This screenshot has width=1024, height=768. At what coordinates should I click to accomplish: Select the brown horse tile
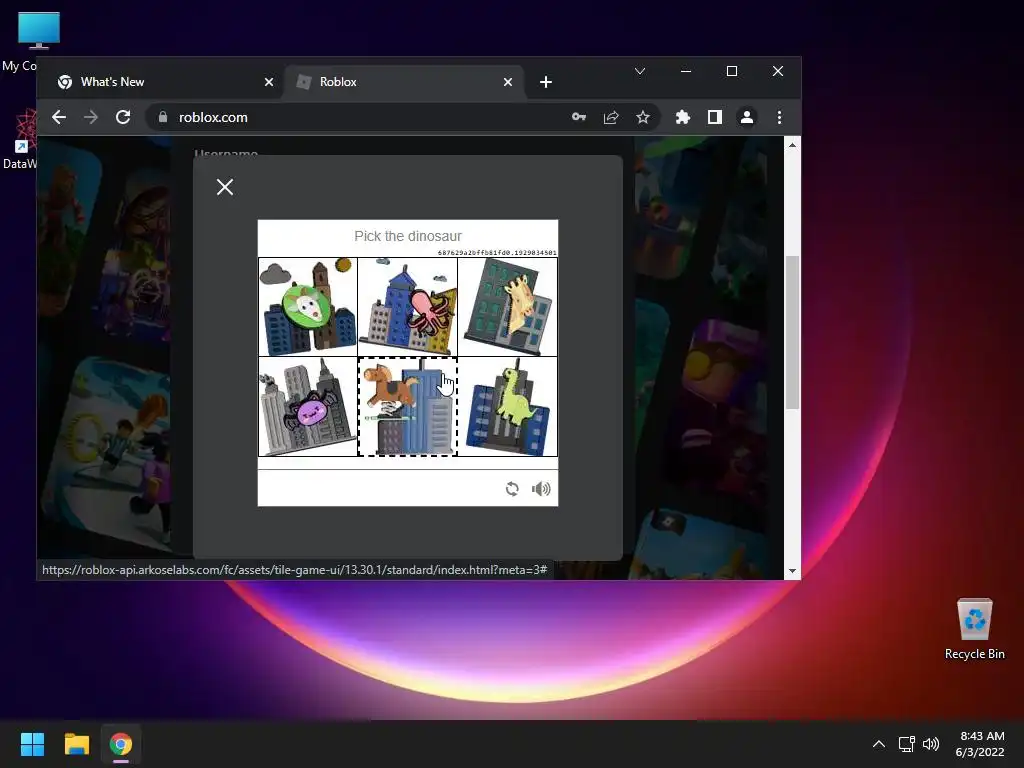coord(408,406)
